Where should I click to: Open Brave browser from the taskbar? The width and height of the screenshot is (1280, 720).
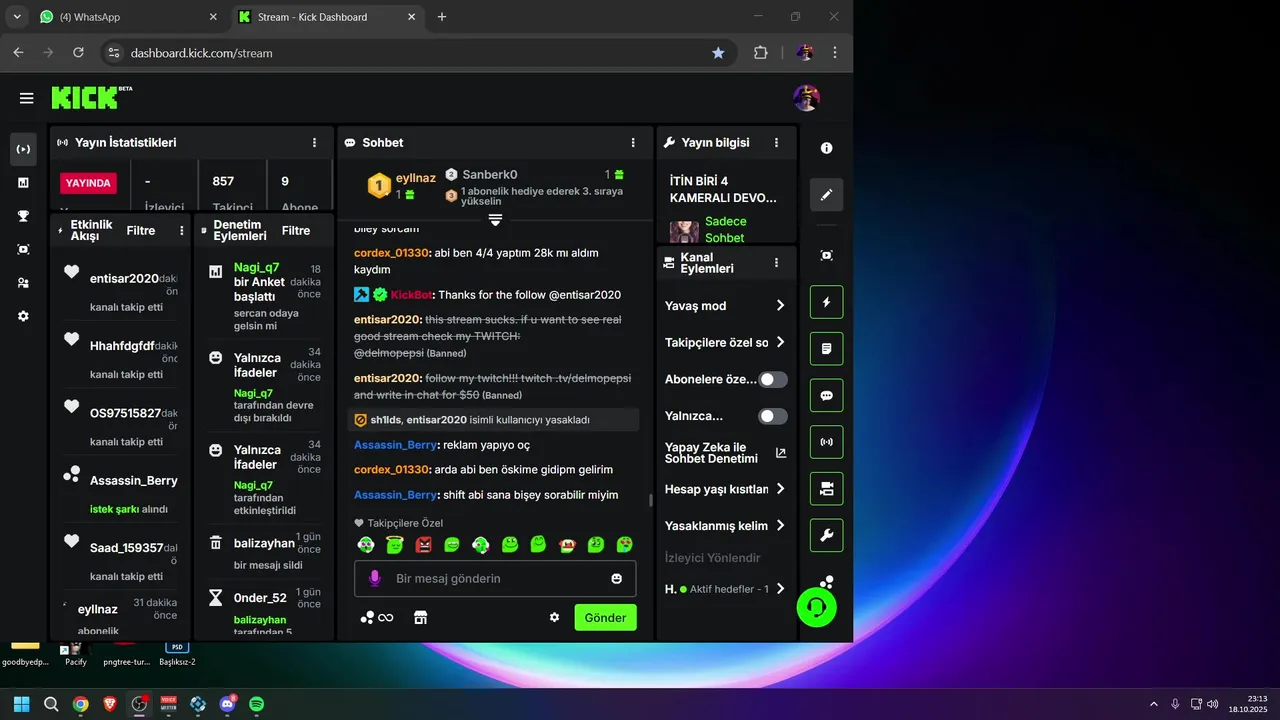click(110, 704)
